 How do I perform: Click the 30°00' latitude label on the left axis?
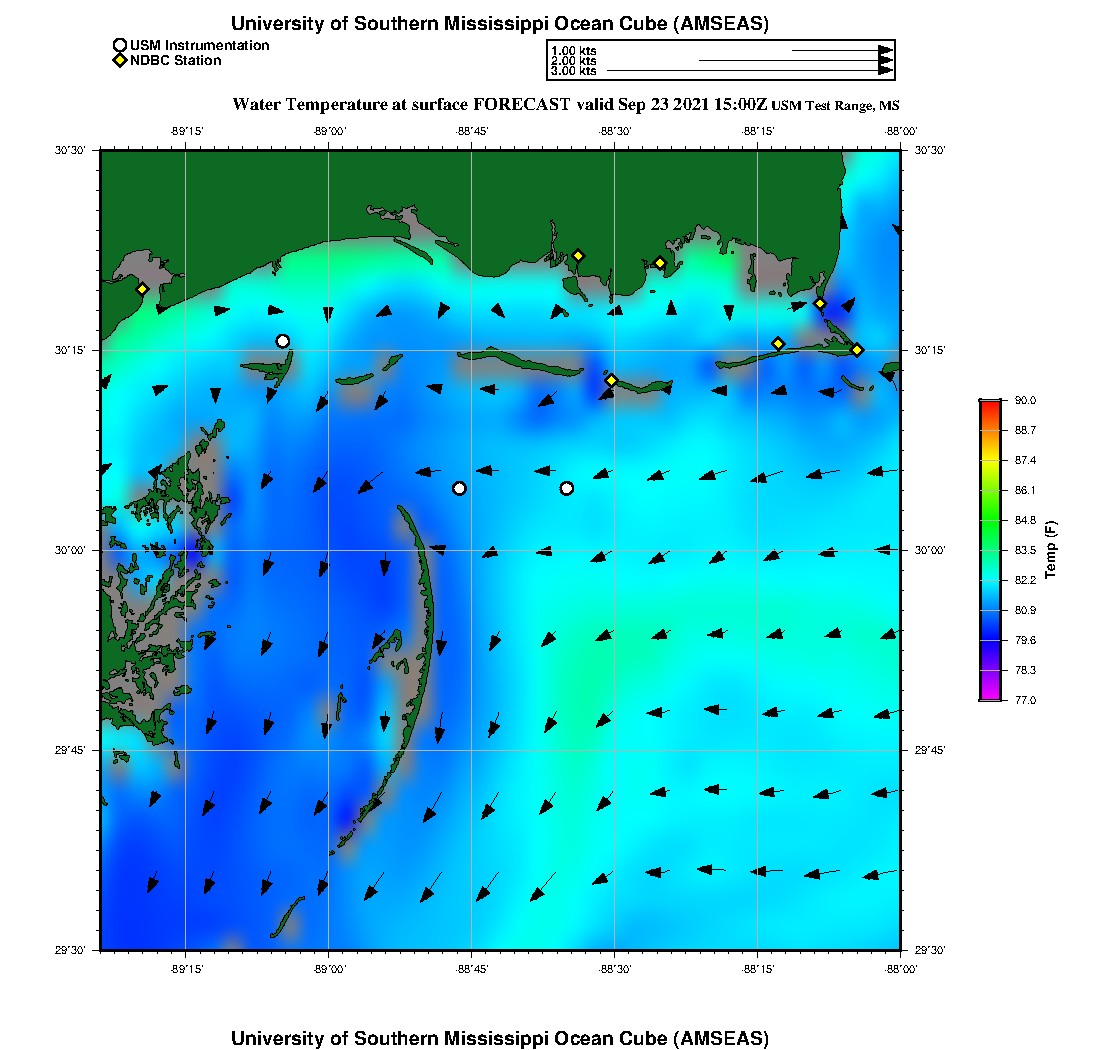pos(70,551)
